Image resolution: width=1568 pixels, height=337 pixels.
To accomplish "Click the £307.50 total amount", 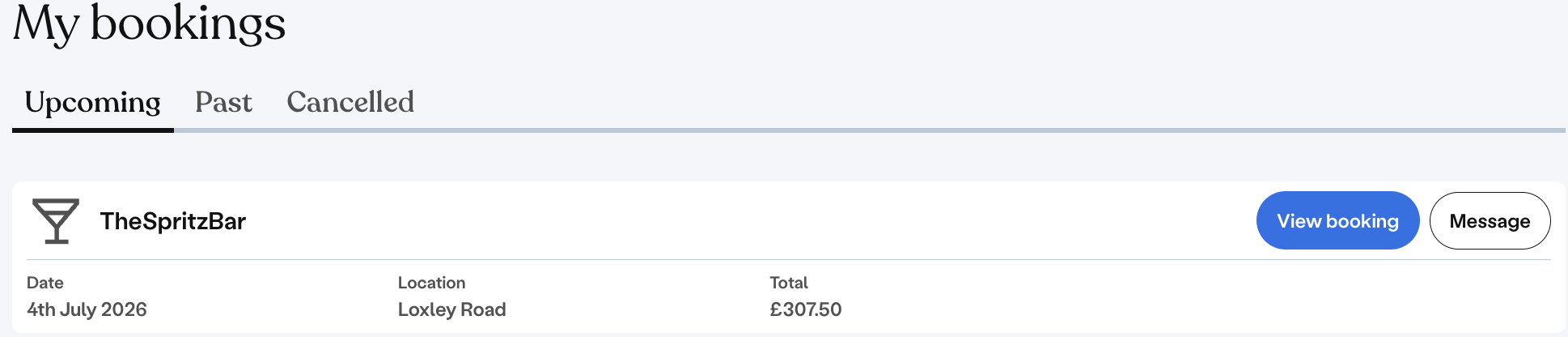I will (x=805, y=309).
